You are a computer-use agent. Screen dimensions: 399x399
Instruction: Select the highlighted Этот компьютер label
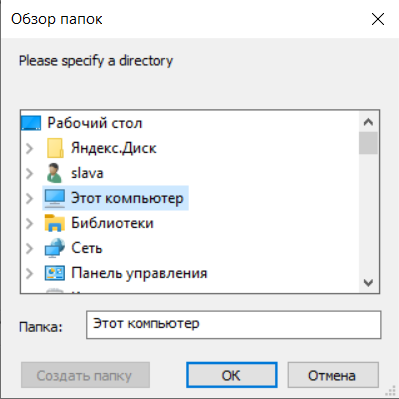[127, 198]
